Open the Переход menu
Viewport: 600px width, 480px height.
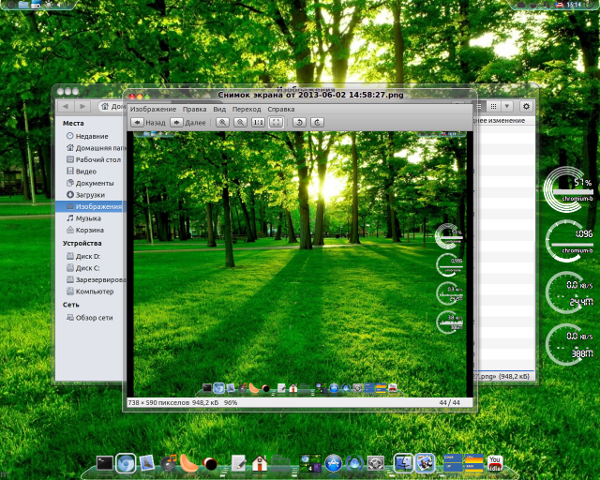(247, 109)
